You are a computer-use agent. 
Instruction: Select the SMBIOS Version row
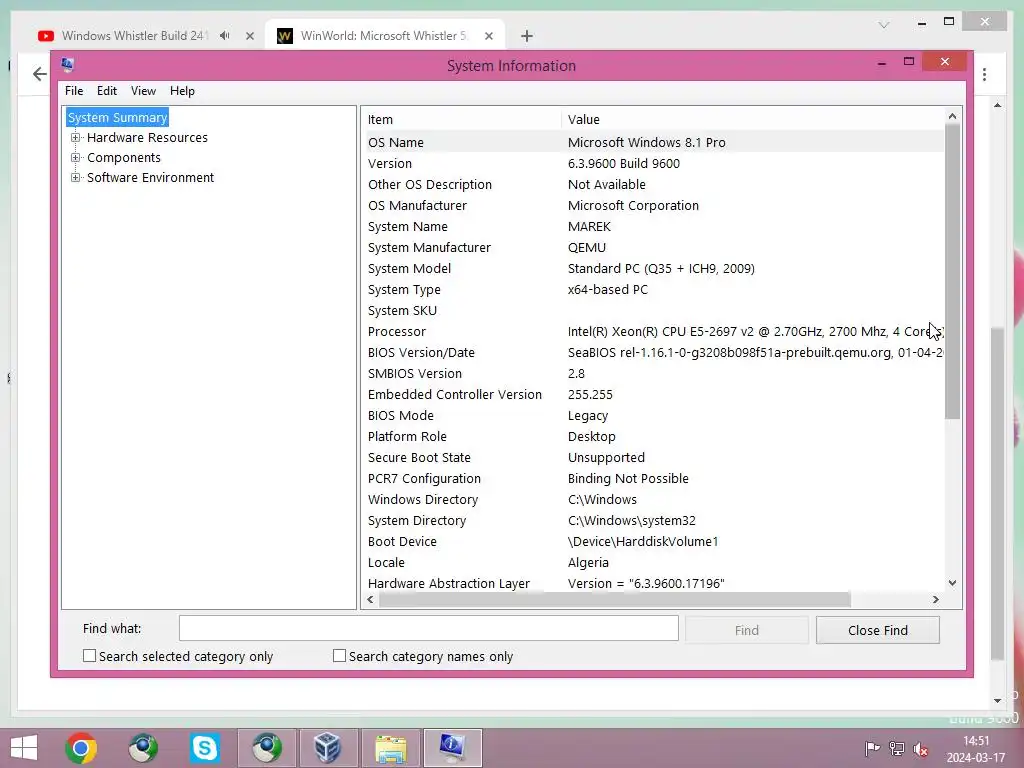[654, 374]
